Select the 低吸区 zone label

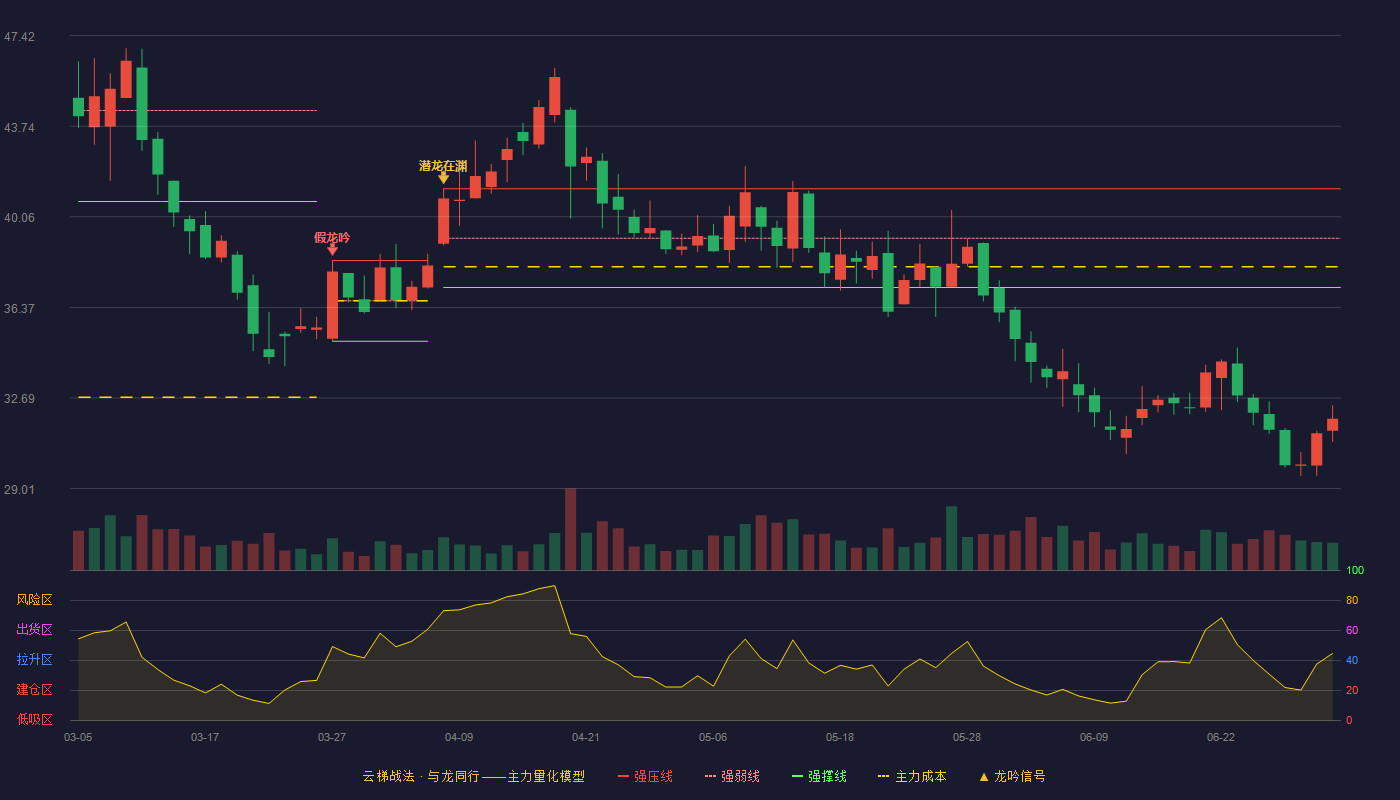tap(34, 719)
